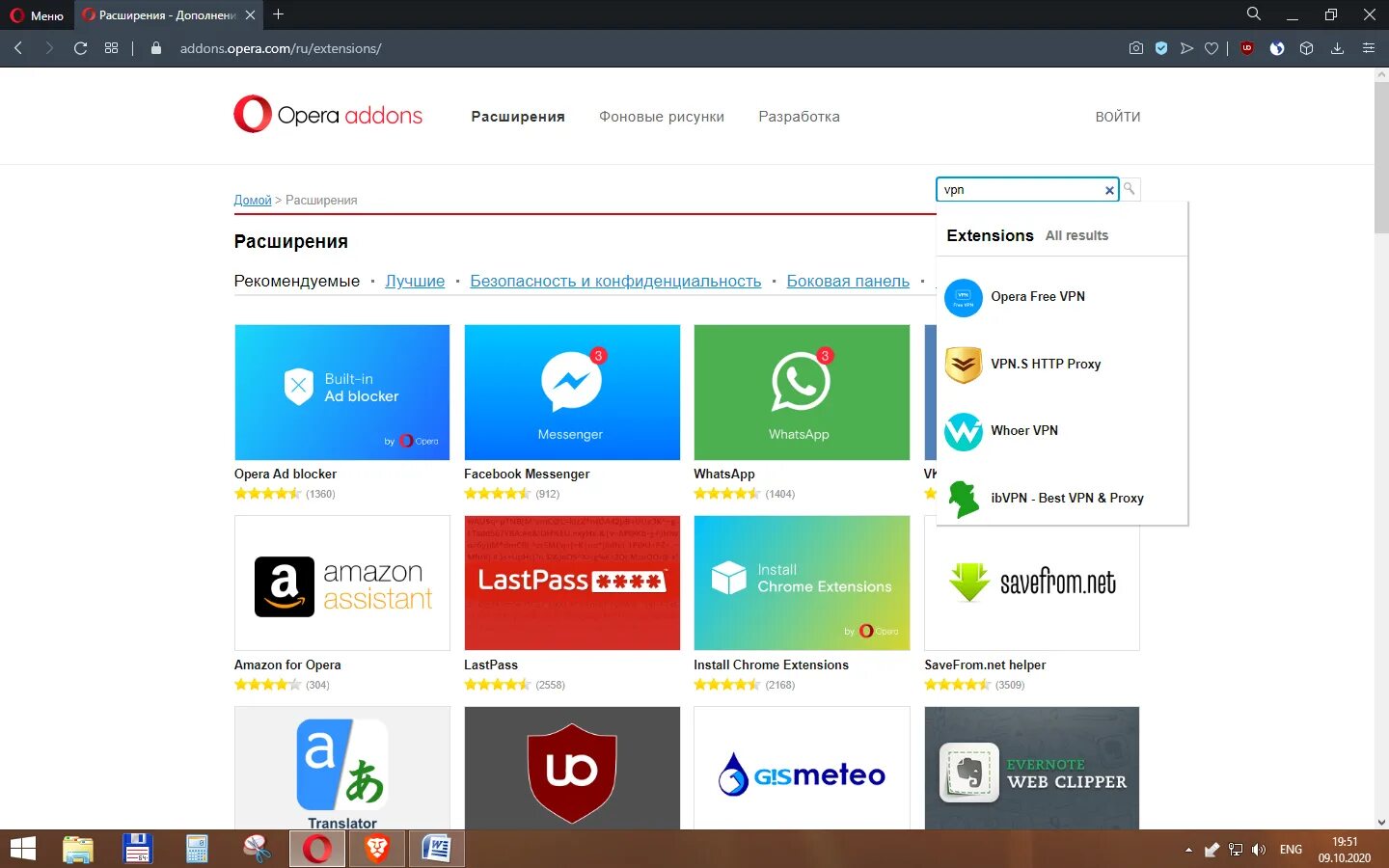Image resolution: width=1389 pixels, height=868 pixels.
Task: Open the Install Chrome Extensions thumbnail
Action: (802, 583)
